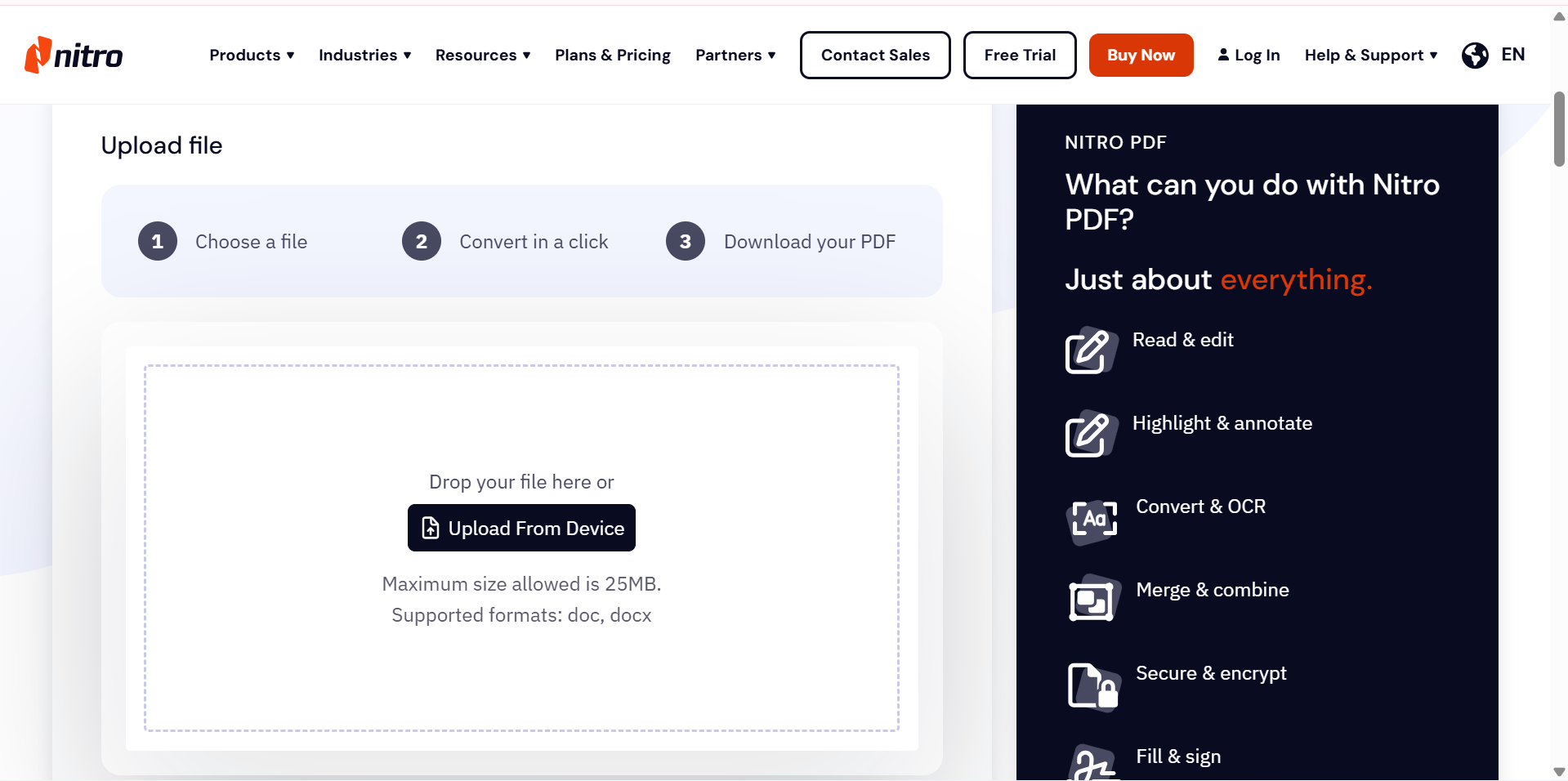Open the Resources dropdown
This screenshot has height=781, width=1568.
coord(483,55)
